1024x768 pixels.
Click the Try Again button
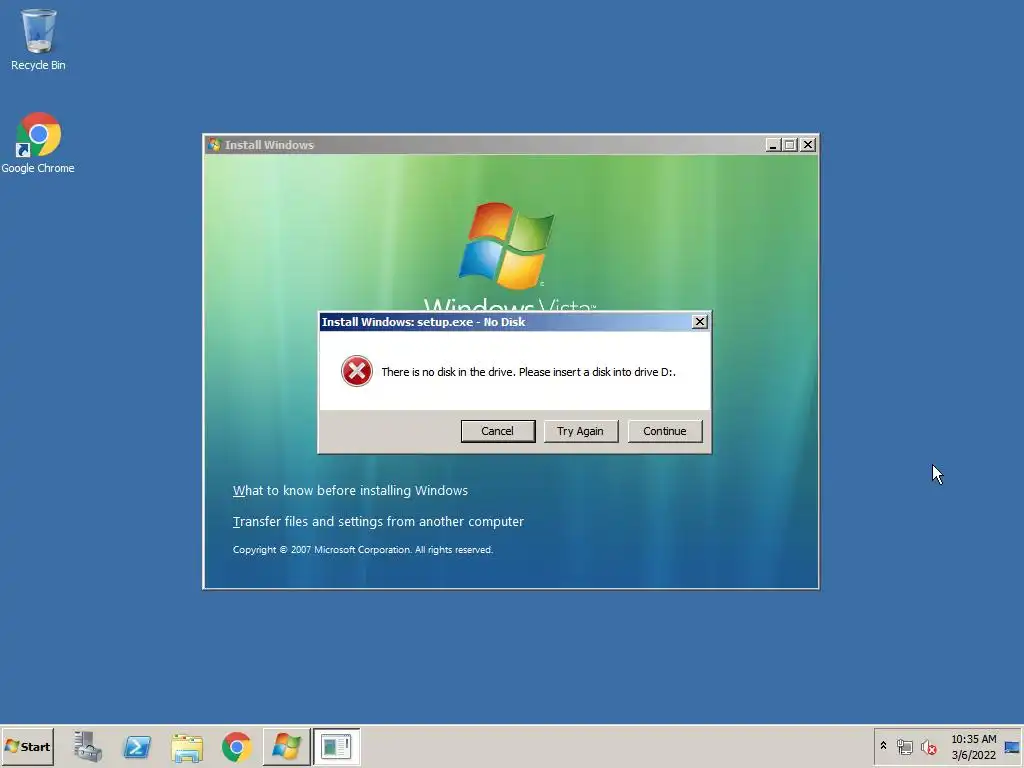581,431
